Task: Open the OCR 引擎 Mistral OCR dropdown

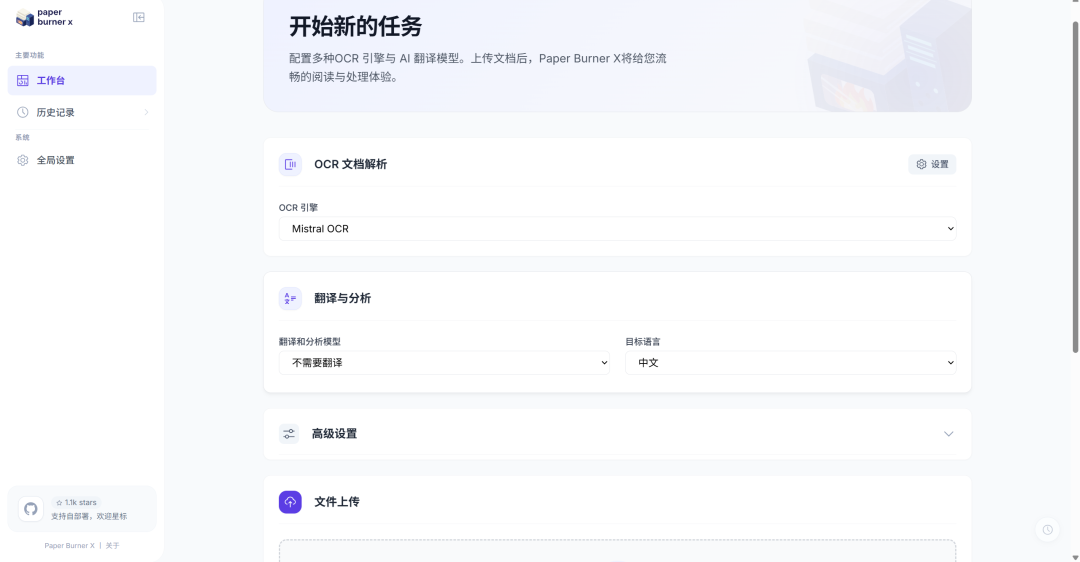Action: coord(617,229)
